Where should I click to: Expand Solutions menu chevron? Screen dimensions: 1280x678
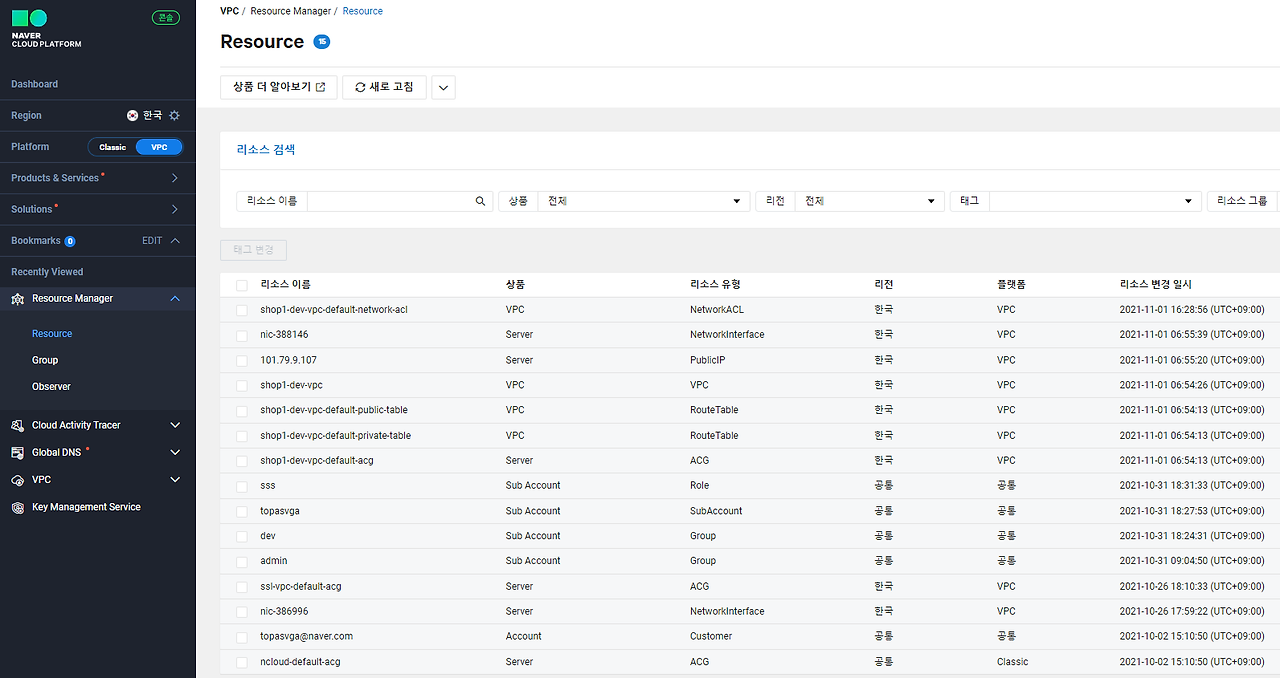pyautogui.click(x=175, y=209)
